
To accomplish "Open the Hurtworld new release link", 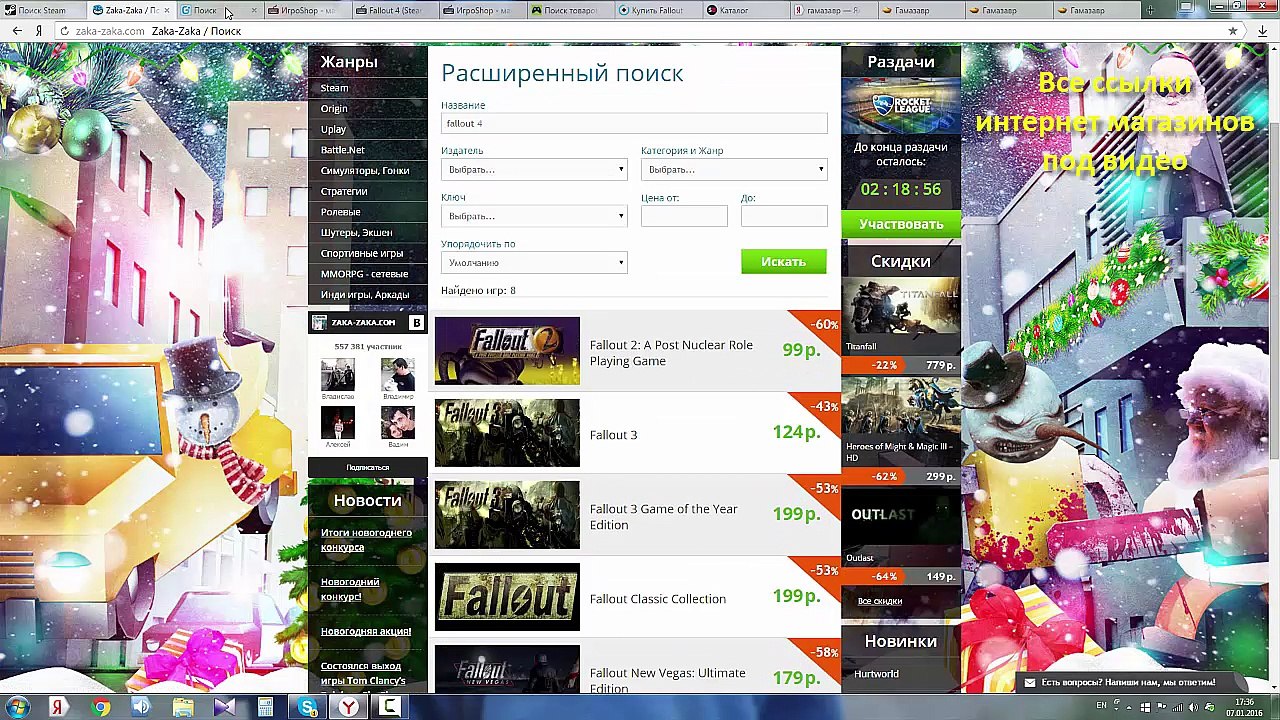I will (x=876, y=674).
